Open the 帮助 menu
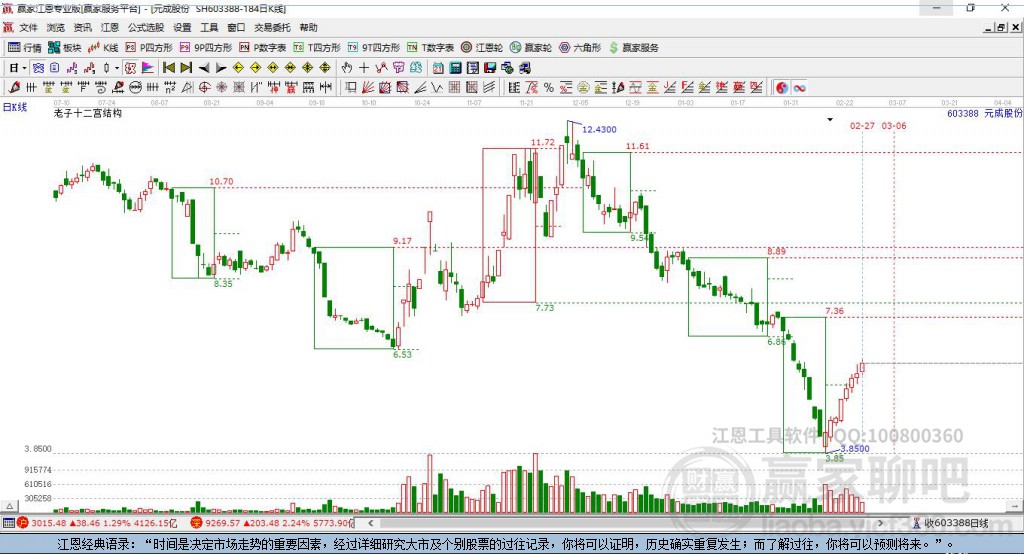The image size is (1024, 554). click(x=308, y=27)
